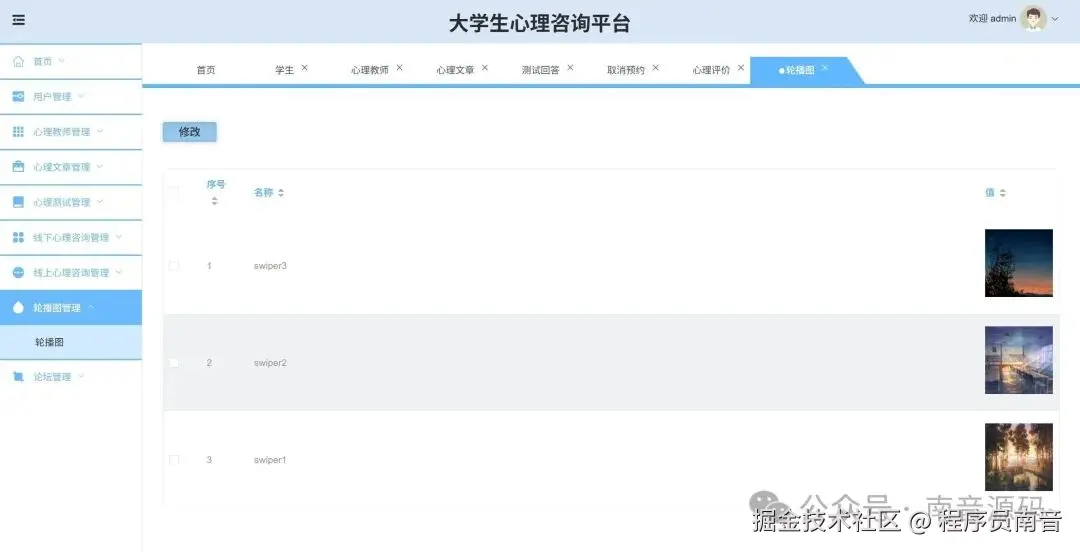The image size is (1080, 552).
Task: Collapse the 轮播图管理 menu chevron
Action: (x=91, y=307)
